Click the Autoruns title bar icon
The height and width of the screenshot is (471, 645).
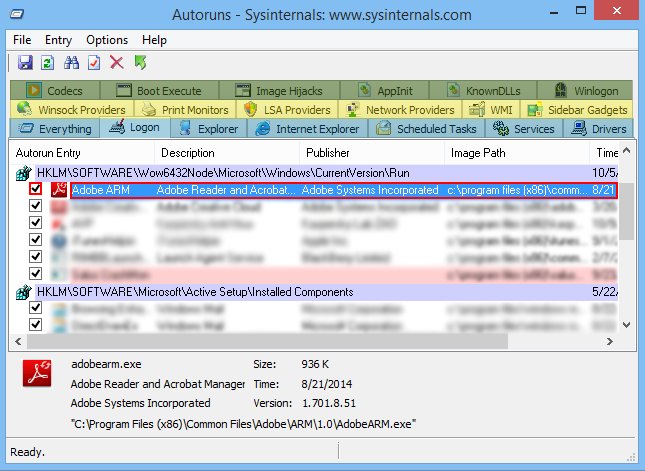coord(16,15)
